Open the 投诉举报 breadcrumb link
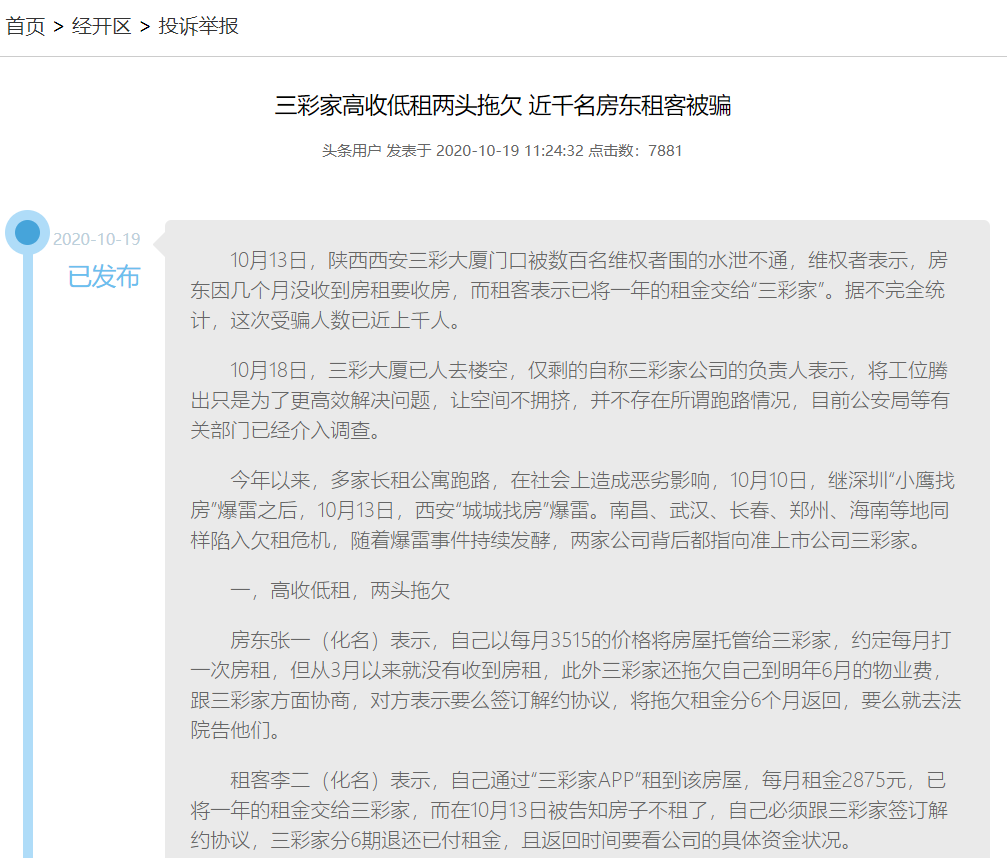 point(198,26)
